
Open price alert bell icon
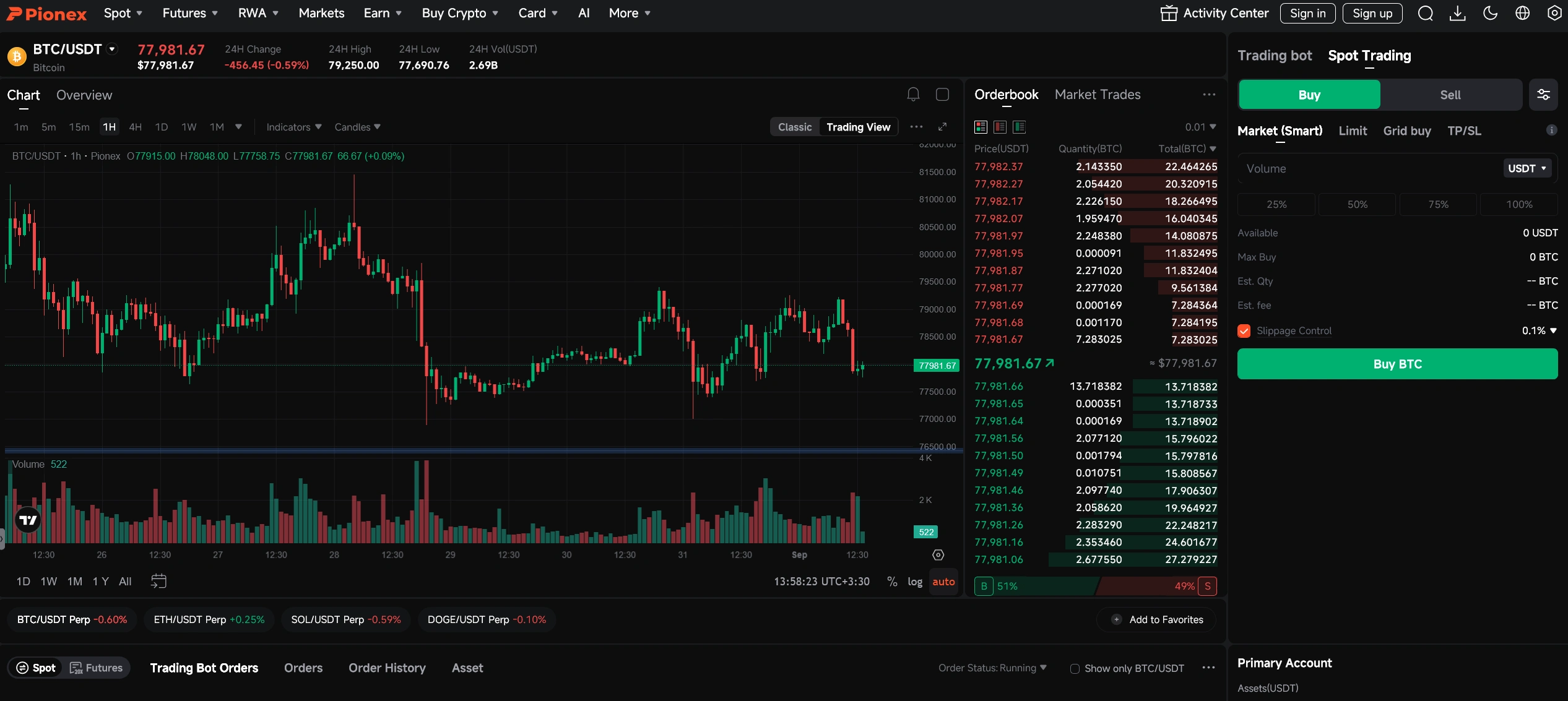[x=913, y=94]
